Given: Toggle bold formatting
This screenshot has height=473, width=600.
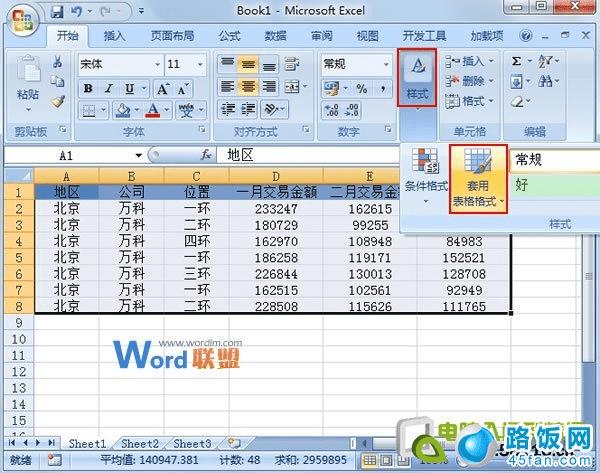Looking at the screenshot, I should [88, 89].
